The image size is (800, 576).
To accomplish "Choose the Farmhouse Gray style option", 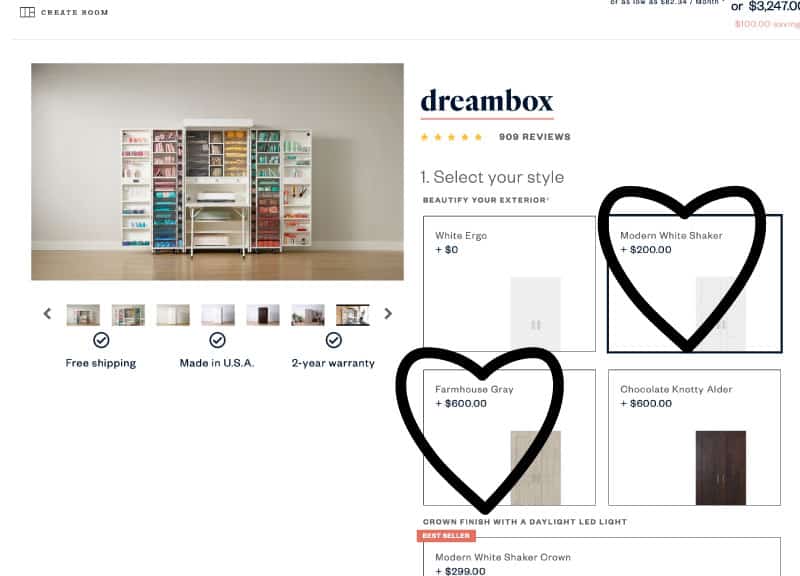I will coord(509,437).
